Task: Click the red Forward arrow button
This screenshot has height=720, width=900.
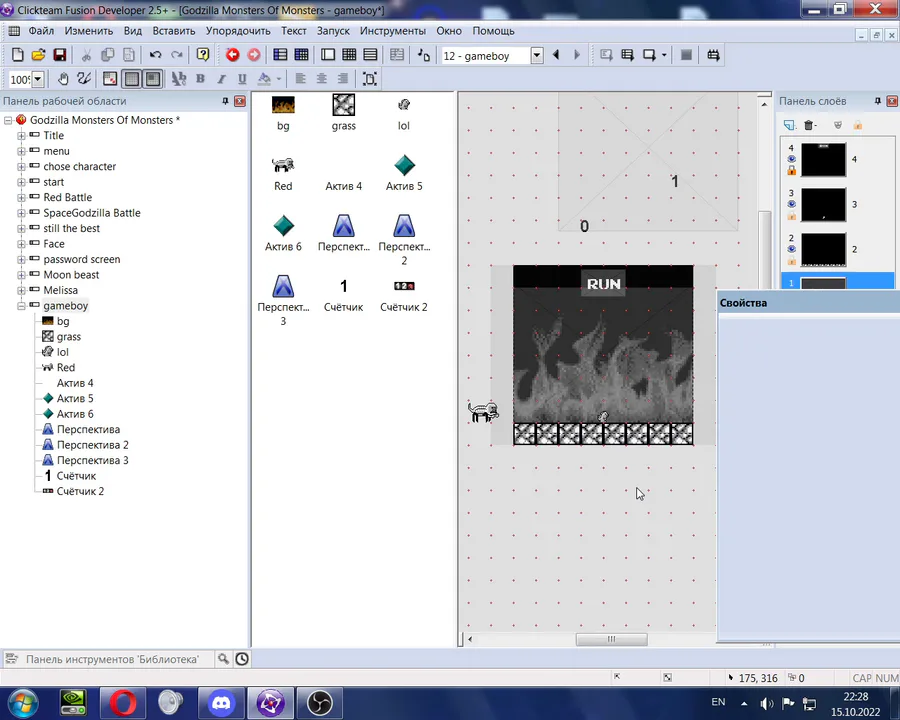Action: point(254,55)
